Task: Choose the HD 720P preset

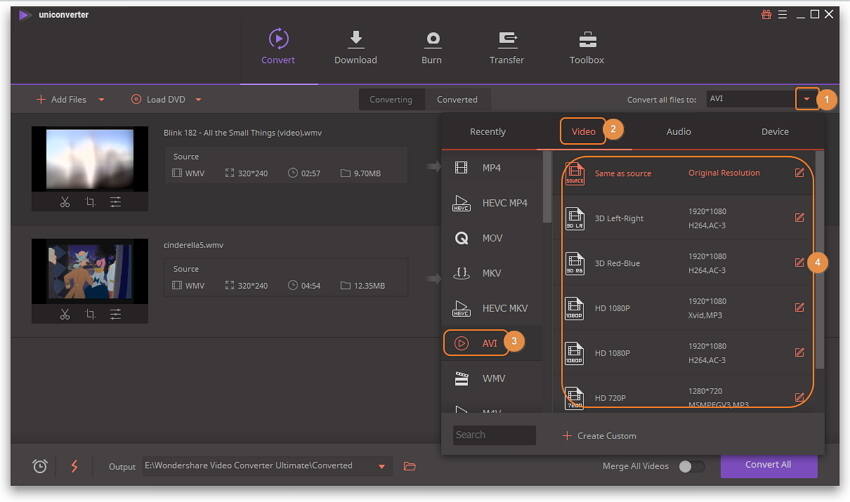Action: [x=683, y=397]
